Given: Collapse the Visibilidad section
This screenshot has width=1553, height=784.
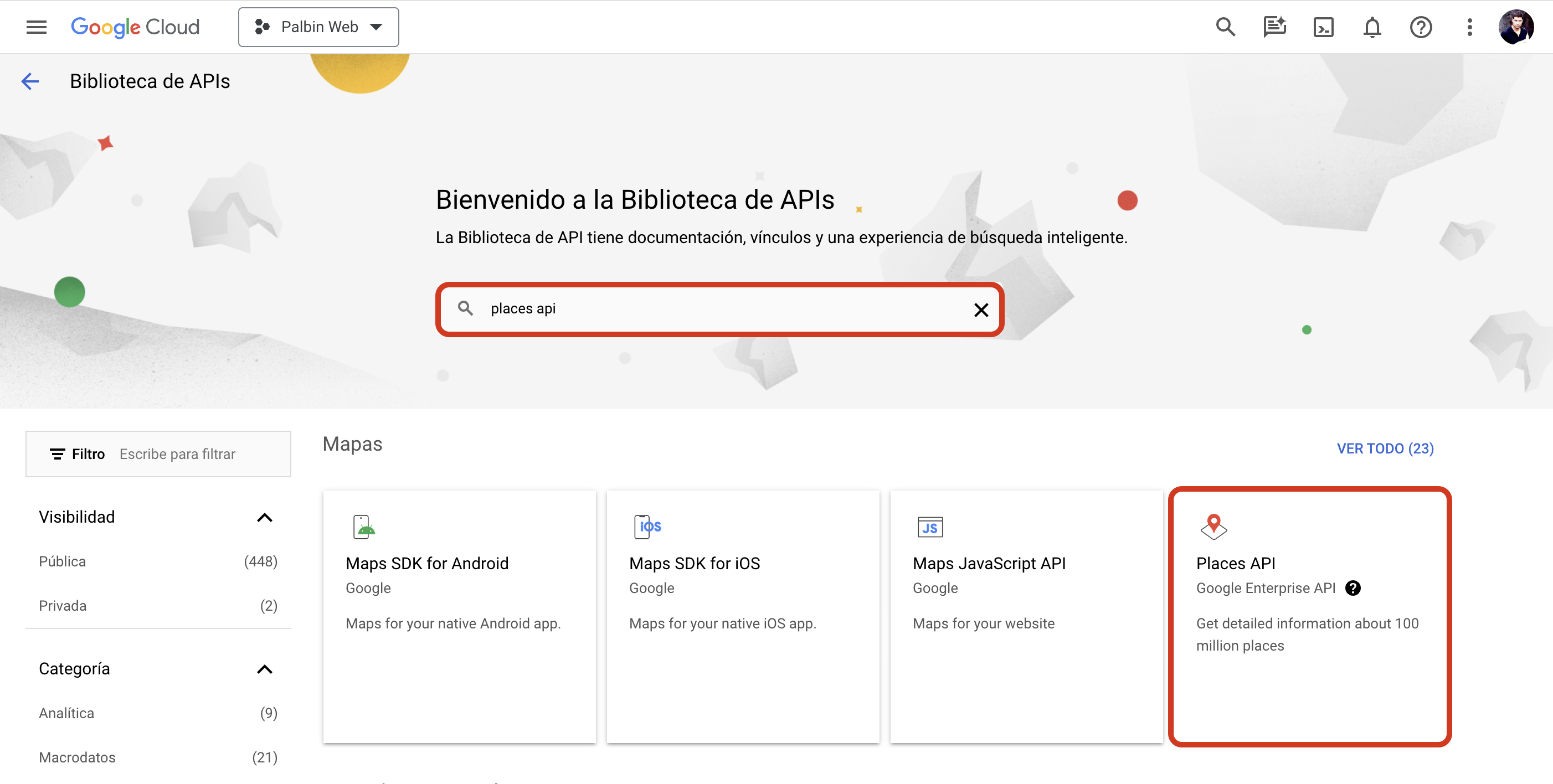Looking at the screenshot, I should point(265,518).
